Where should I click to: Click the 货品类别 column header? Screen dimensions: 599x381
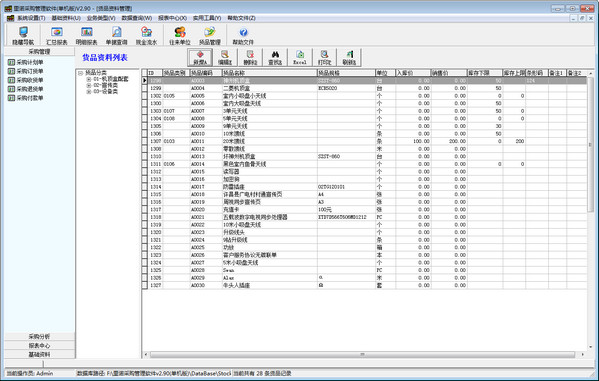tap(176, 73)
